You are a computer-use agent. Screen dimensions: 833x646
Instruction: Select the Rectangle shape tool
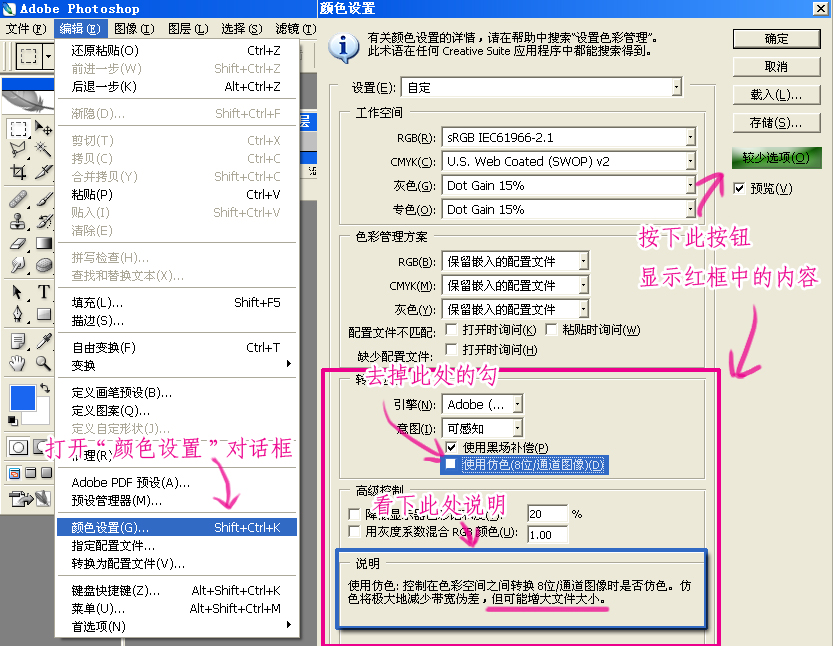[44, 314]
